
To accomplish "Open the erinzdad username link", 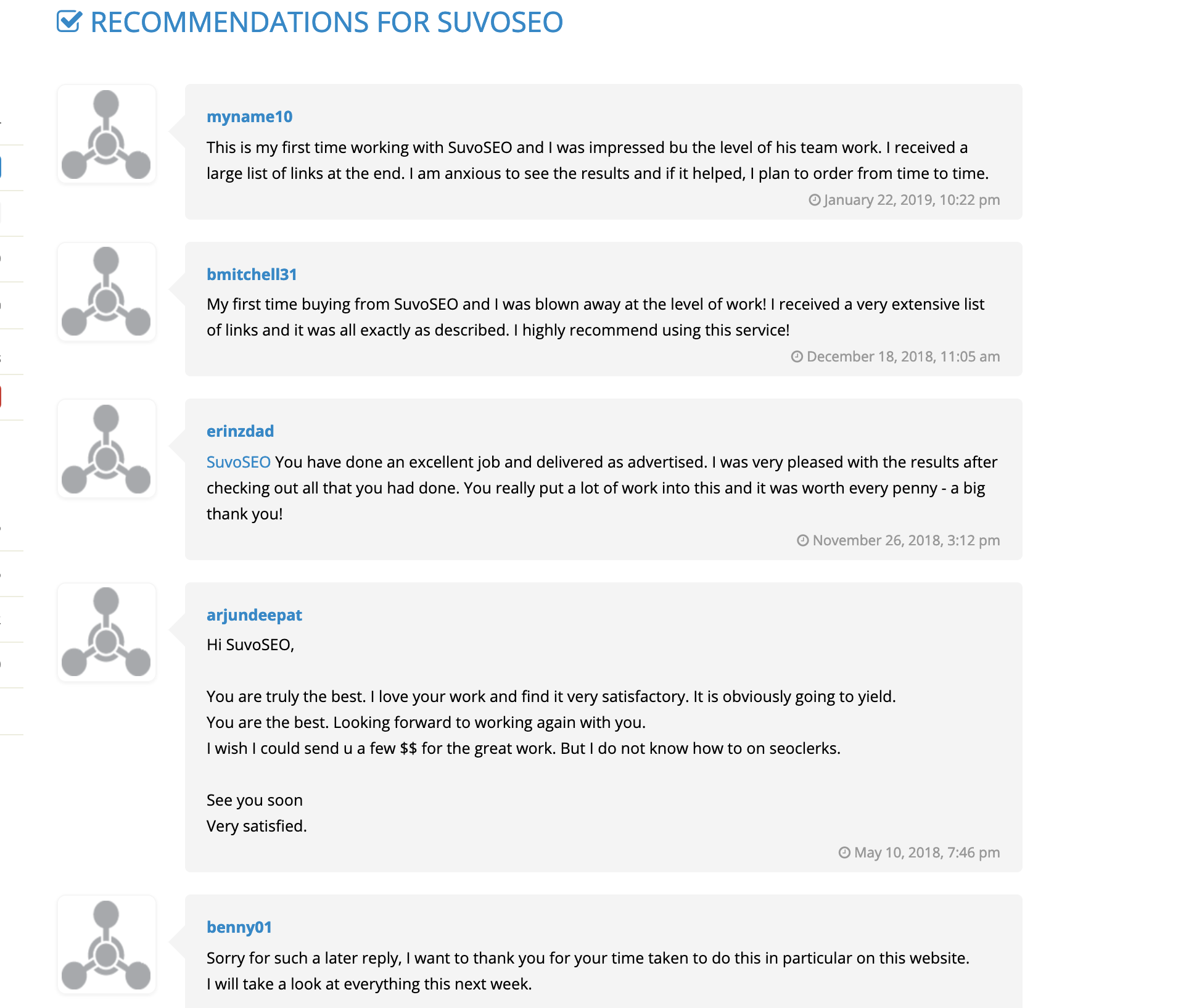I will coord(240,431).
